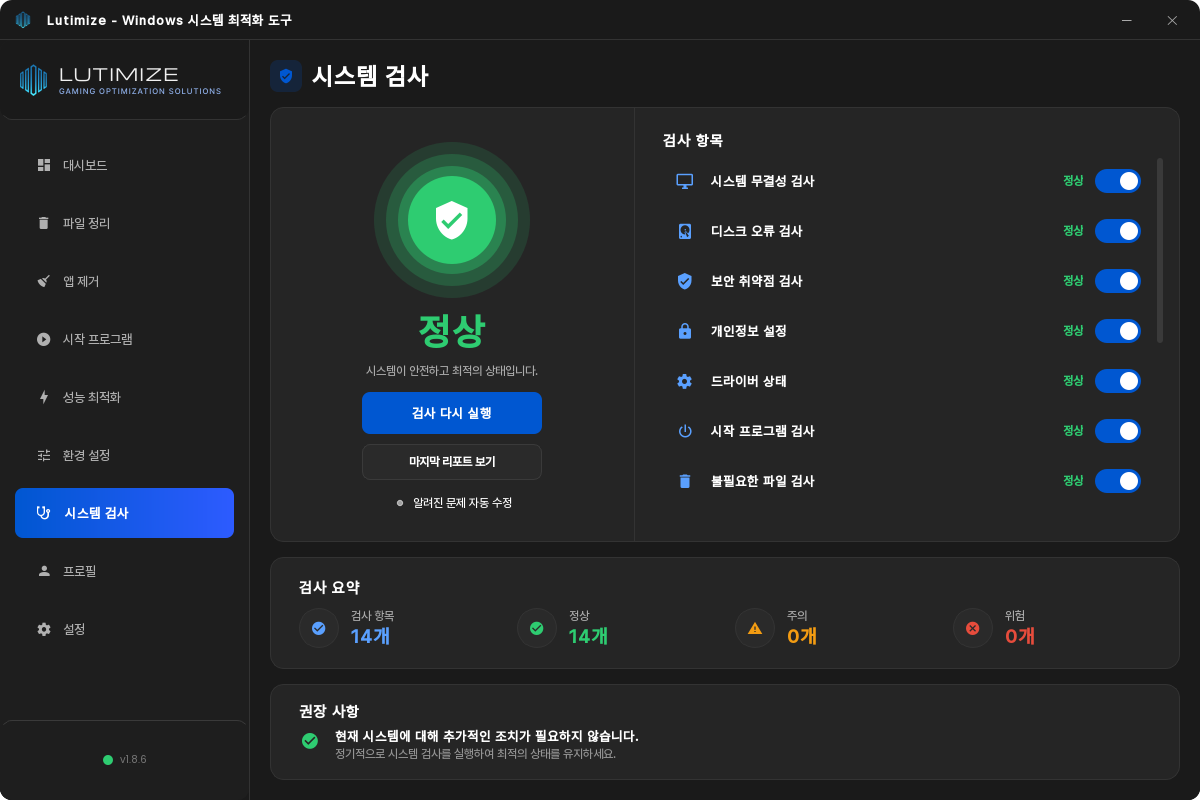Click the Lutimize logo in sidebar

tap(120, 80)
